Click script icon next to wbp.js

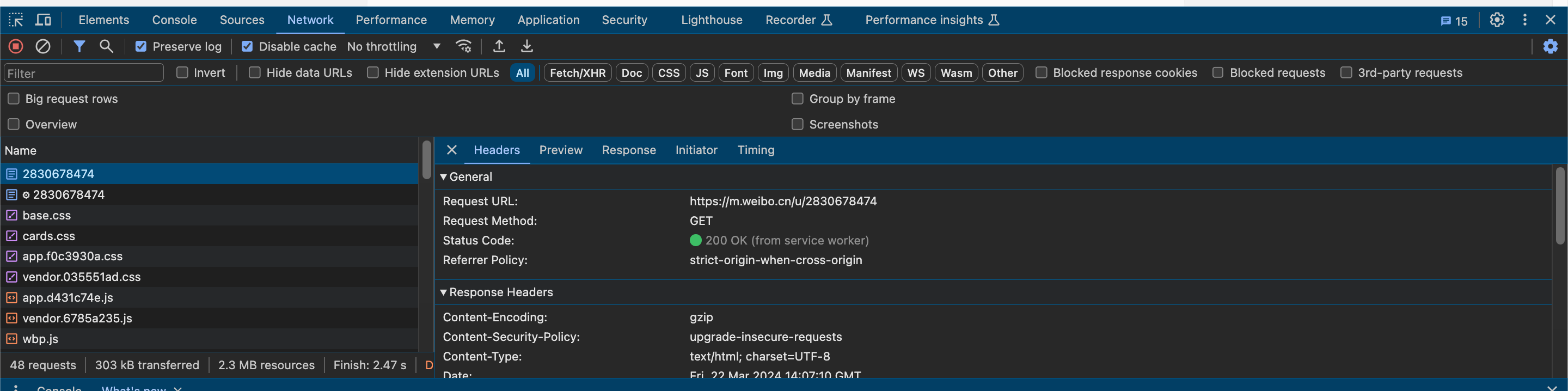click(11, 339)
